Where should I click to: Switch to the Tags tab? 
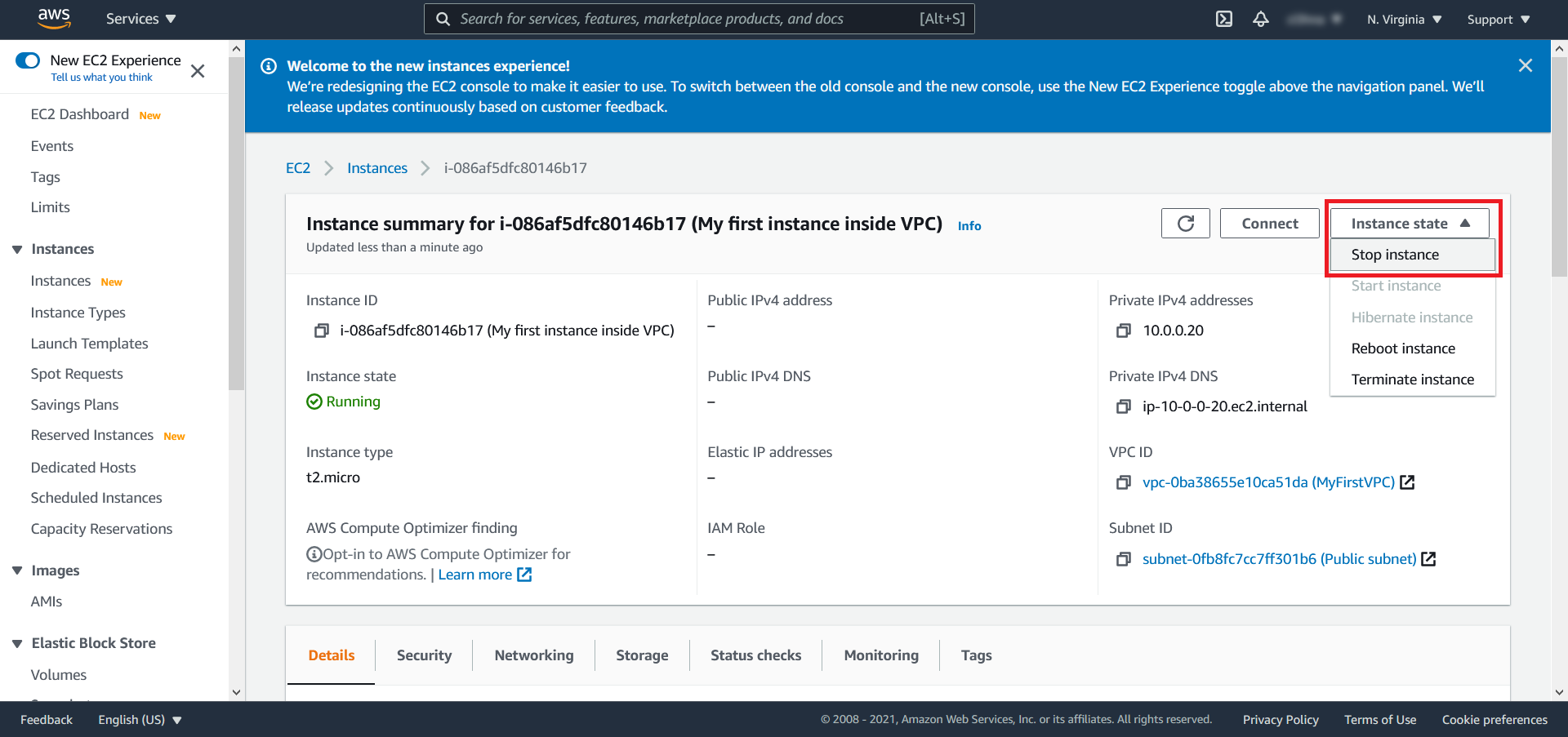976,655
